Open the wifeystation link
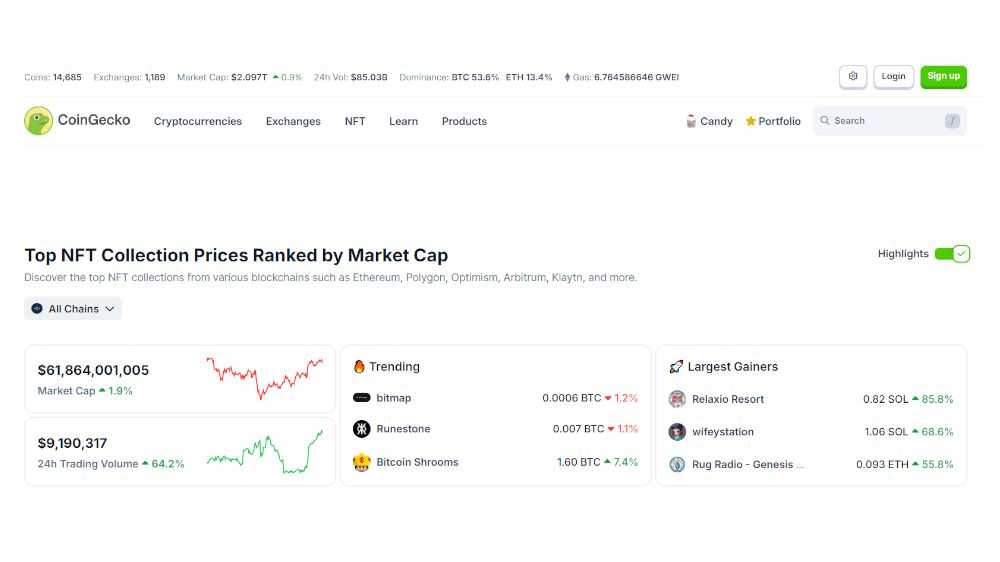 tap(723, 432)
